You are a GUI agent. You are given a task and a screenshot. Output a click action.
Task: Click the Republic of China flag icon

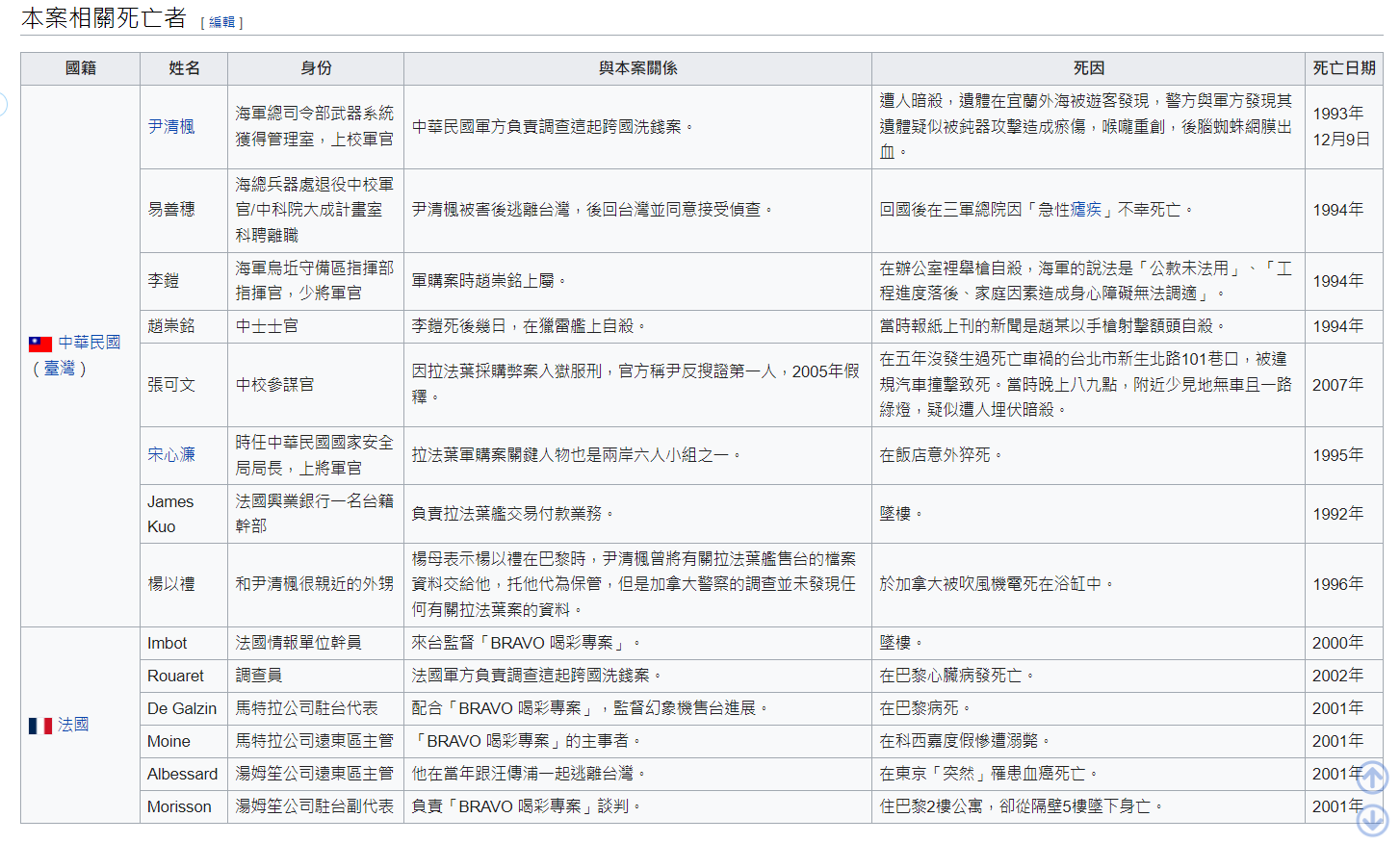(x=40, y=344)
